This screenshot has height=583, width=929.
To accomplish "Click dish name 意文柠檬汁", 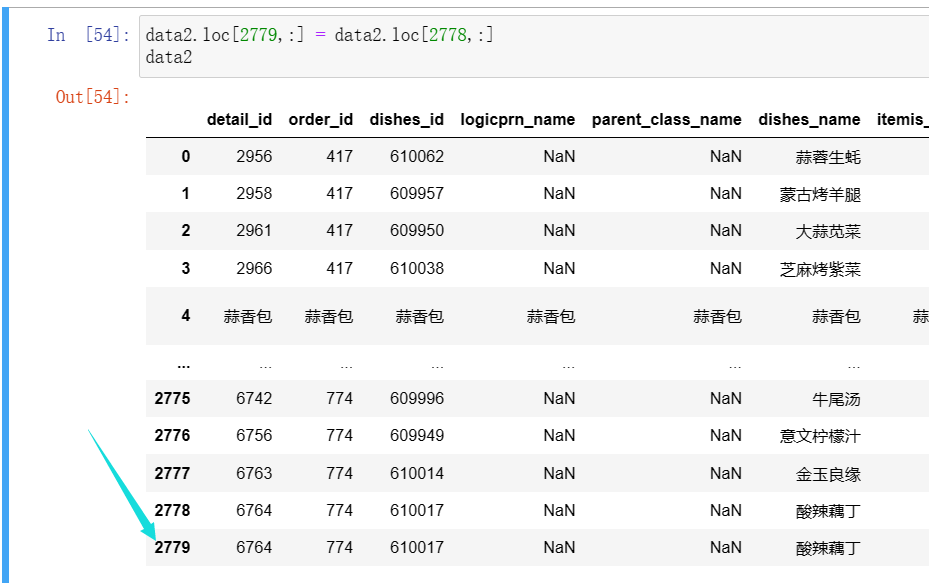I will tap(820, 437).
